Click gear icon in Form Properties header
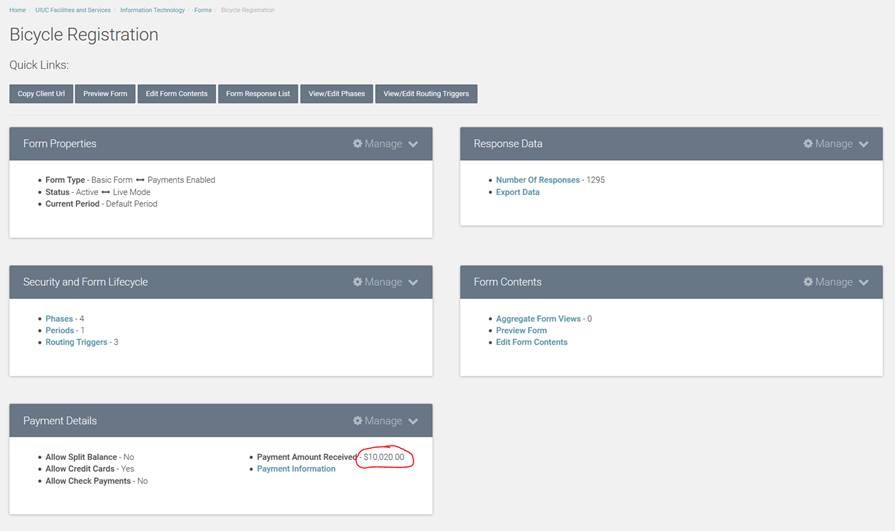The width and height of the screenshot is (895, 531). click(358, 144)
